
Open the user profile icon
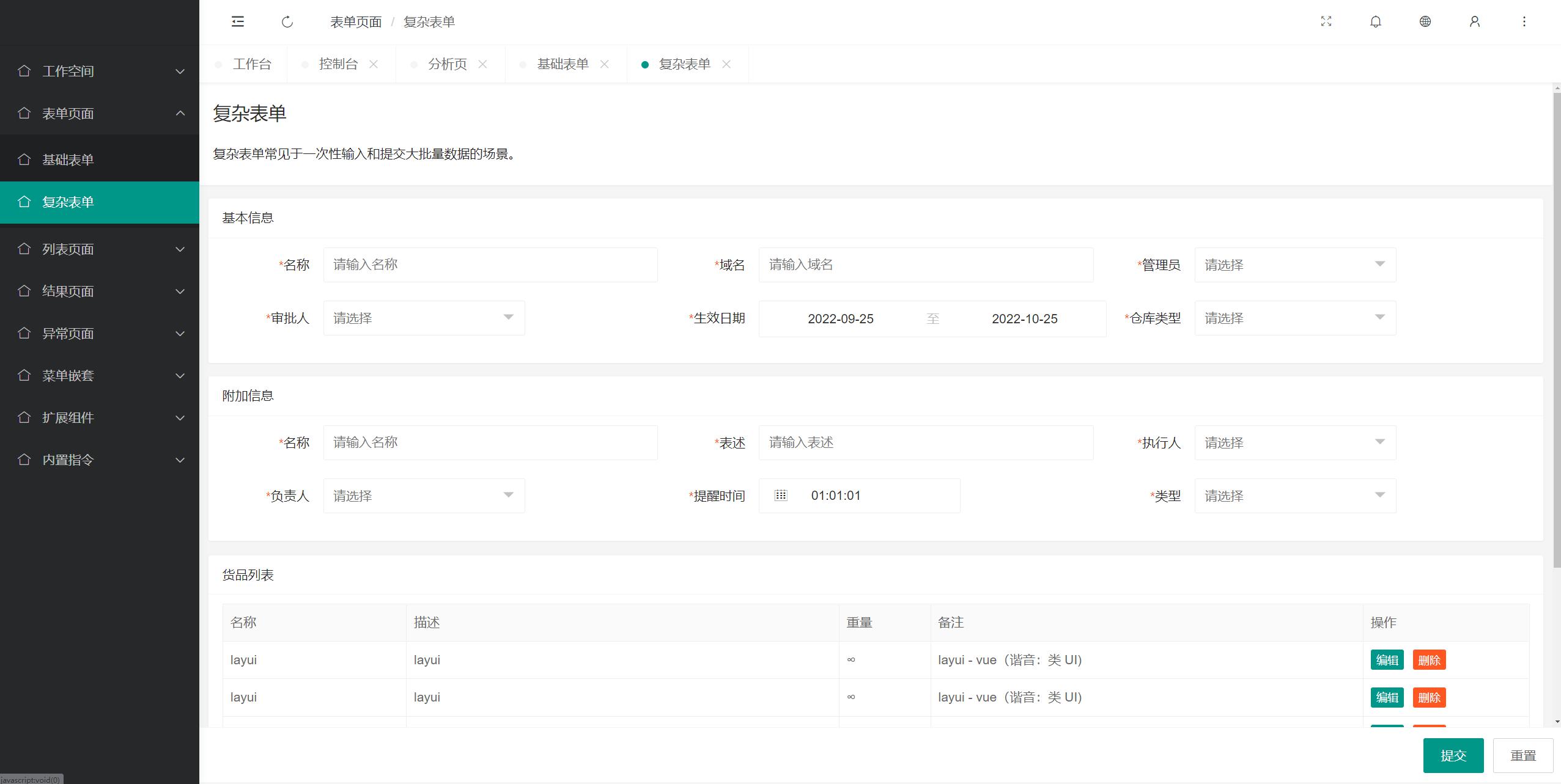coord(1475,22)
